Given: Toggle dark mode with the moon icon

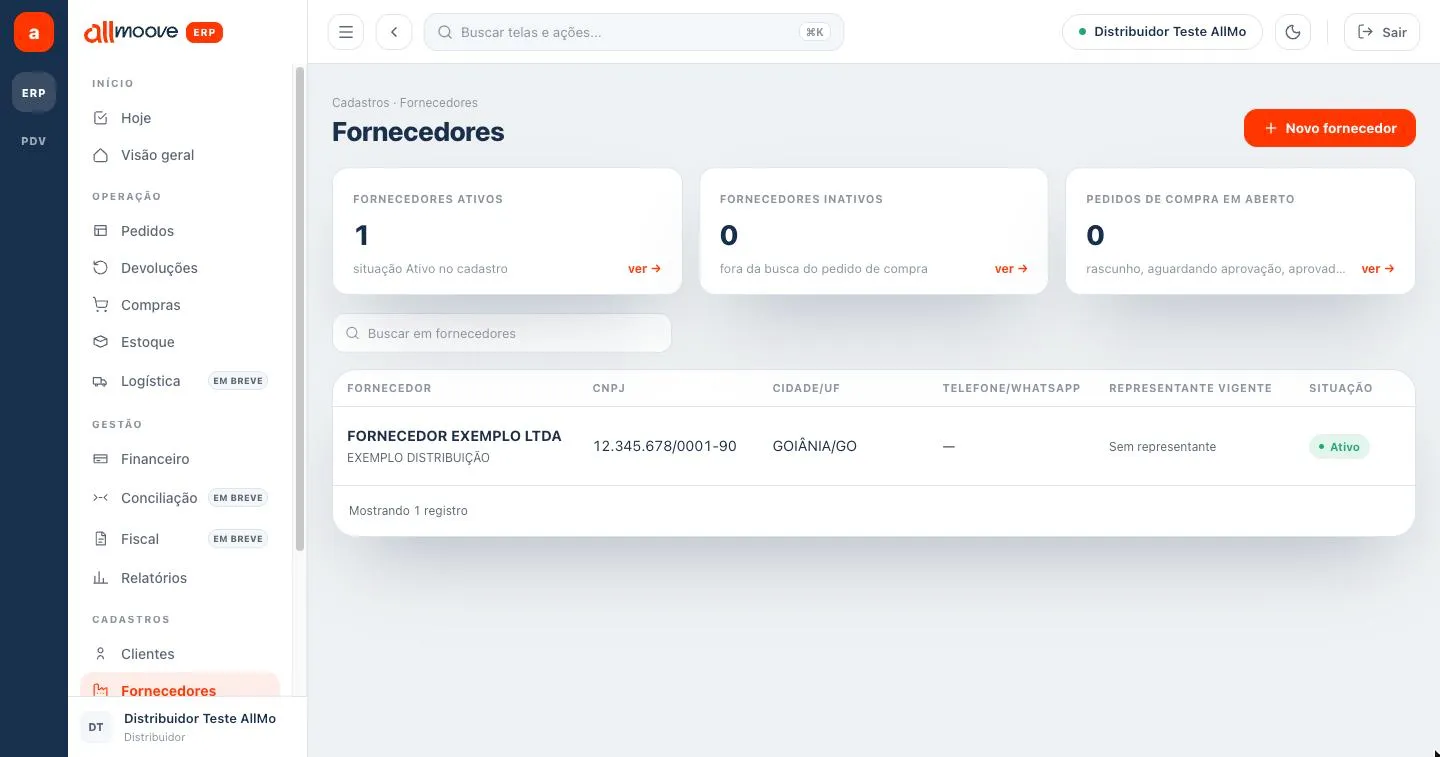Looking at the screenshot, I should pos(1293,32).
